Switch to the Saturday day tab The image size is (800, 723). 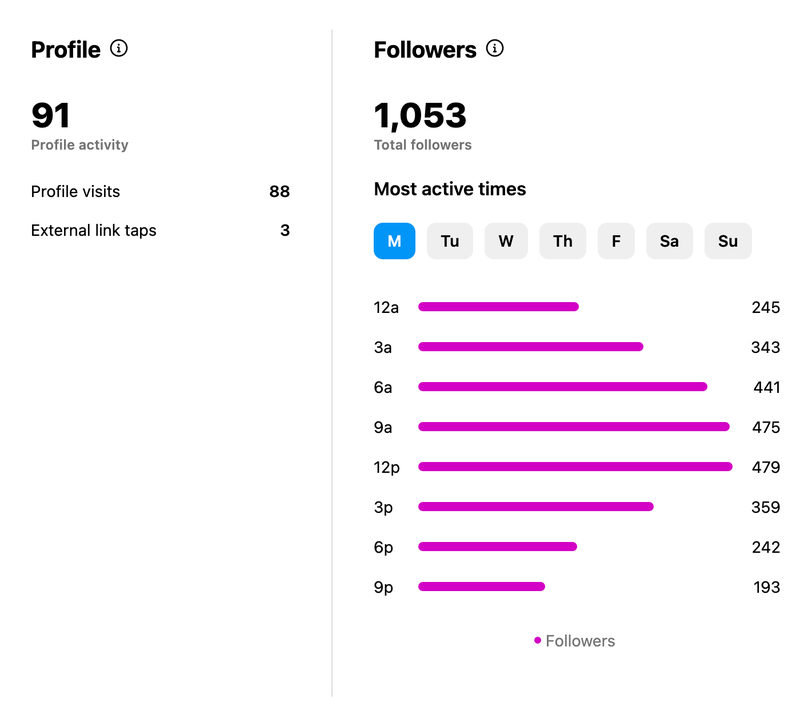tap(669, 241)
